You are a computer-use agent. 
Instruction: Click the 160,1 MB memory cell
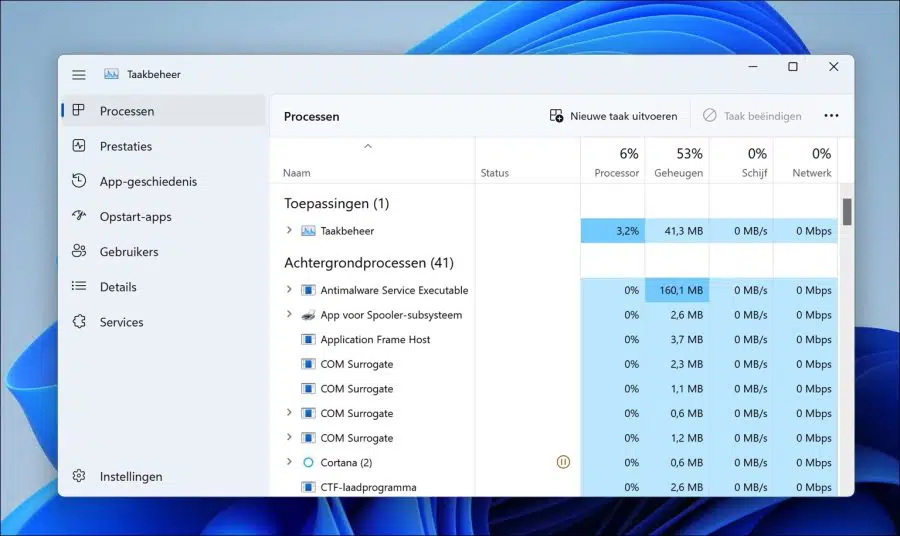click(x=677, y=290)
